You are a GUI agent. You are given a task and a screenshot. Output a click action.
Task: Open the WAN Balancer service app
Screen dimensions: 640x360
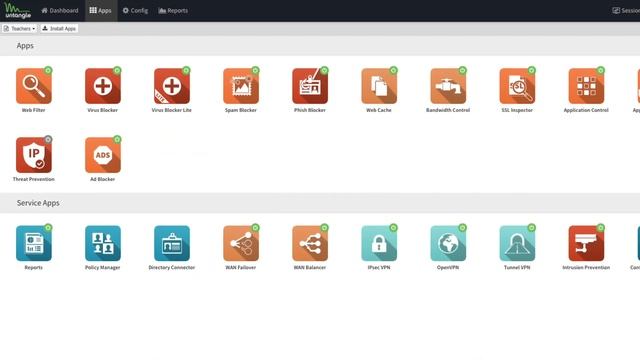coord(310,243)
